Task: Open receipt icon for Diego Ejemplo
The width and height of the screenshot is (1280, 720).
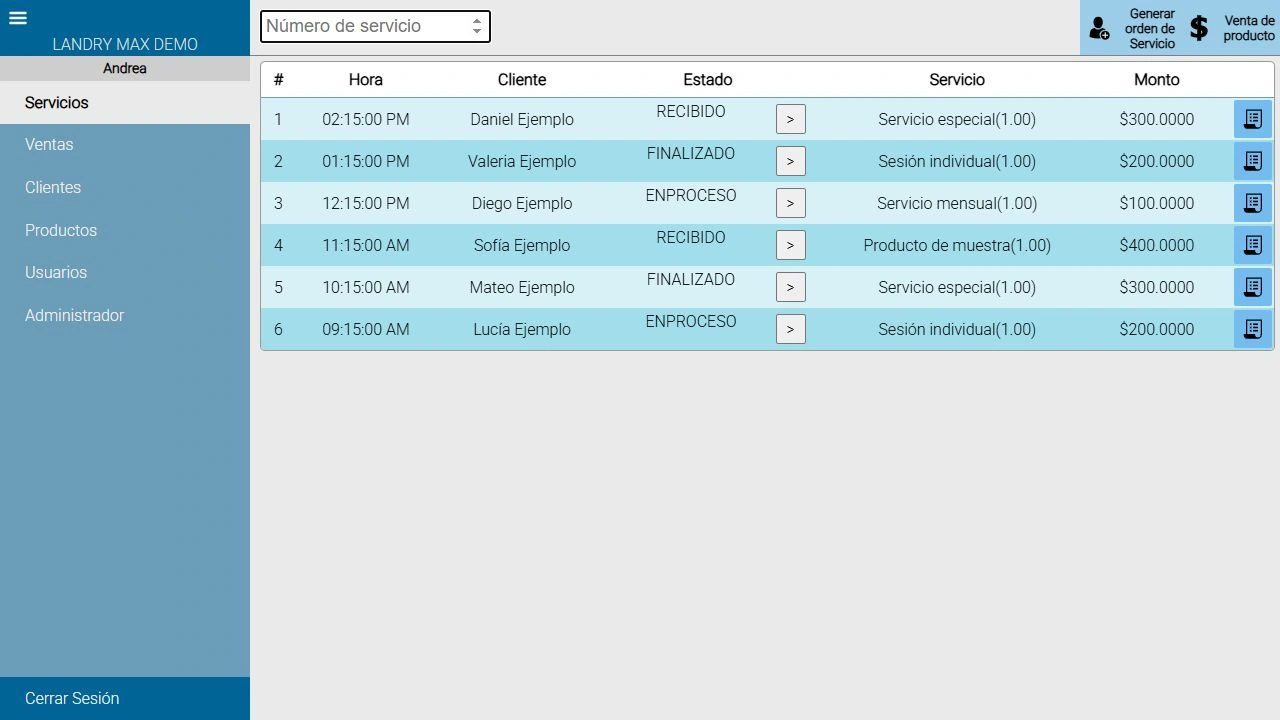Action: click(1252, 203)
